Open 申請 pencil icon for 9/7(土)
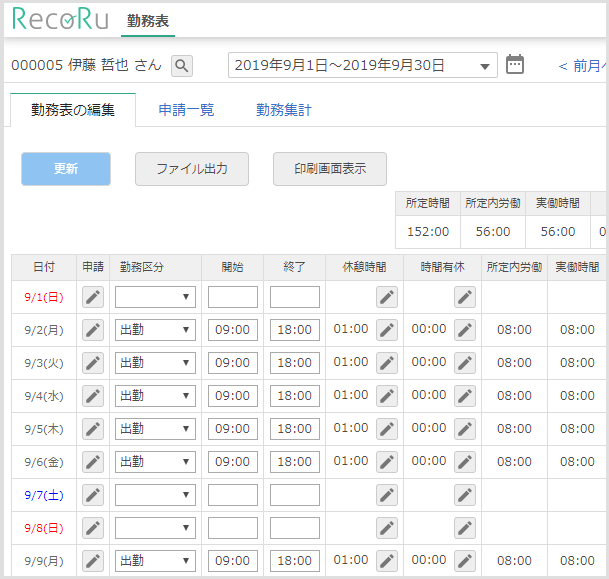The width and height of the screenshot is (609, 579). 93,495
